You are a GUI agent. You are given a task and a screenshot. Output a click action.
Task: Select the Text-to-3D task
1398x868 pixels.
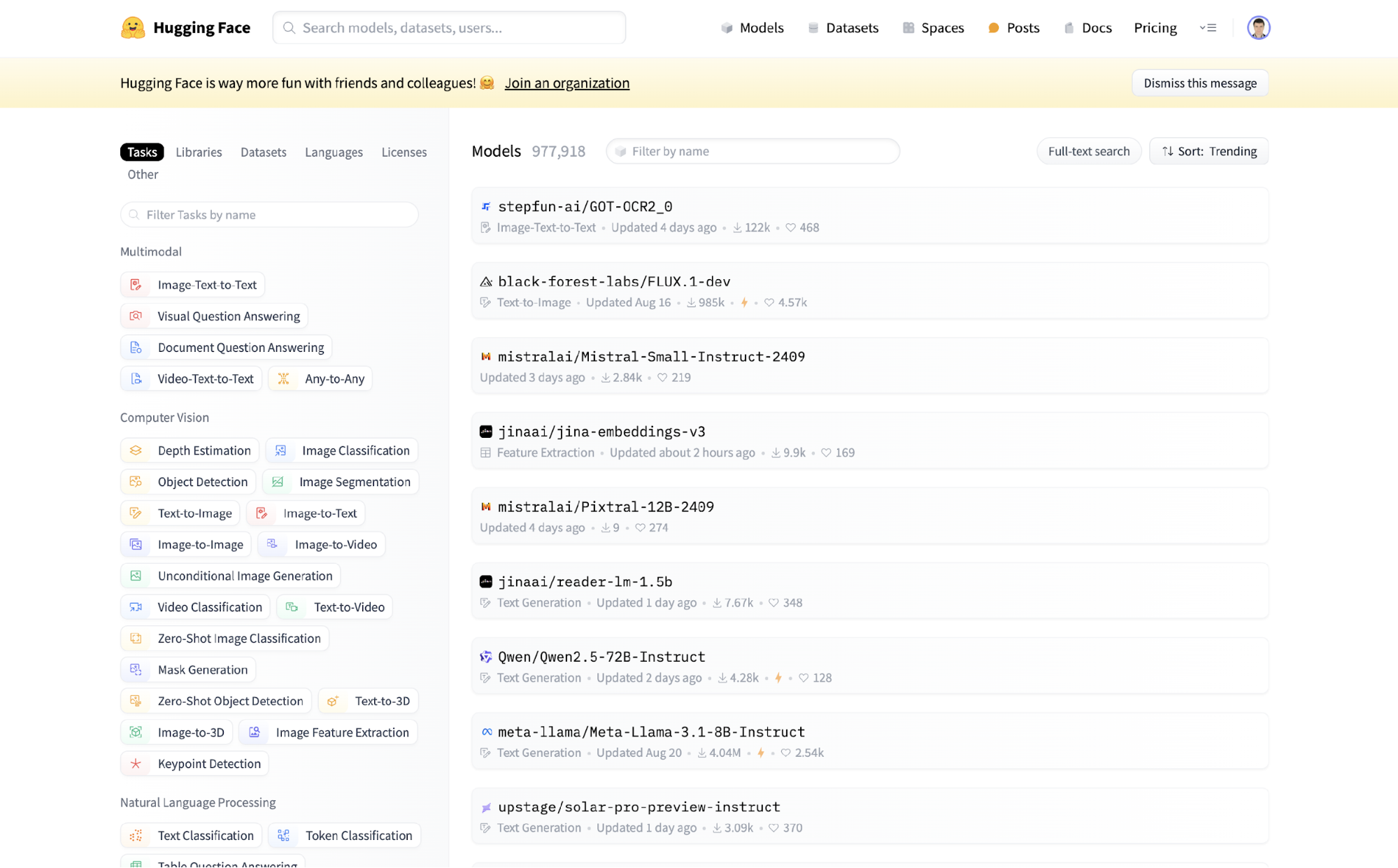pos(368,701)
